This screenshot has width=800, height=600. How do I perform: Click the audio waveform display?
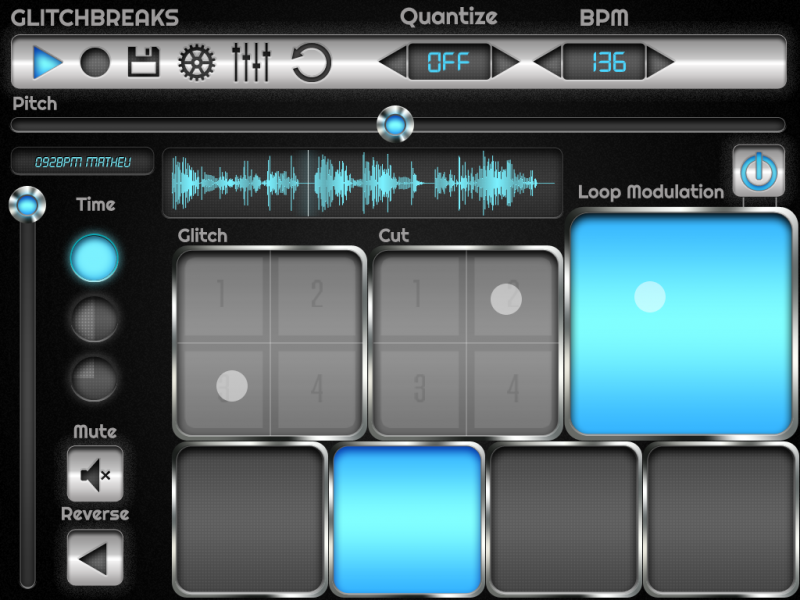pyautogui.click(x=362, y=183)
